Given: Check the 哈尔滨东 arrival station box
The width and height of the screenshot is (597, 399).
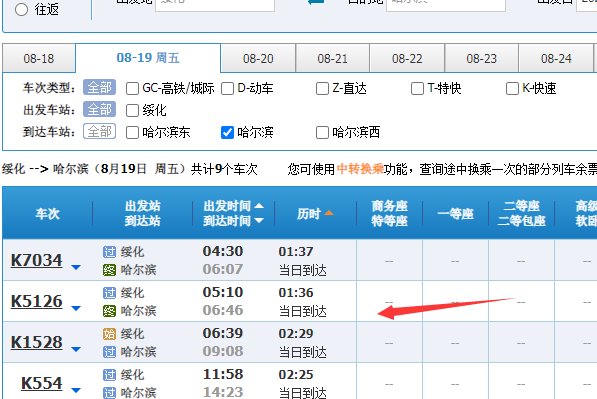Looking at the screenshot, I should point(132,132).
